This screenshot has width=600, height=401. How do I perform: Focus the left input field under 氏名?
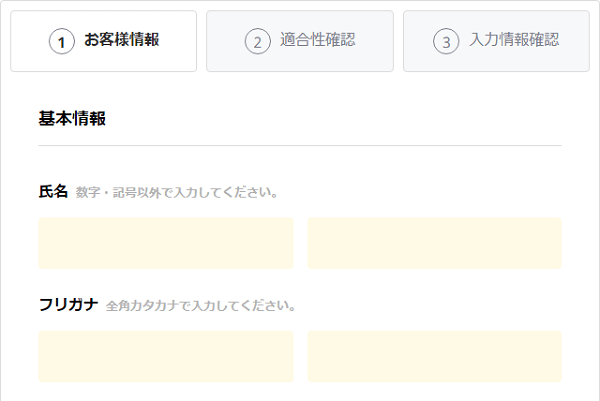click(166, 243)
